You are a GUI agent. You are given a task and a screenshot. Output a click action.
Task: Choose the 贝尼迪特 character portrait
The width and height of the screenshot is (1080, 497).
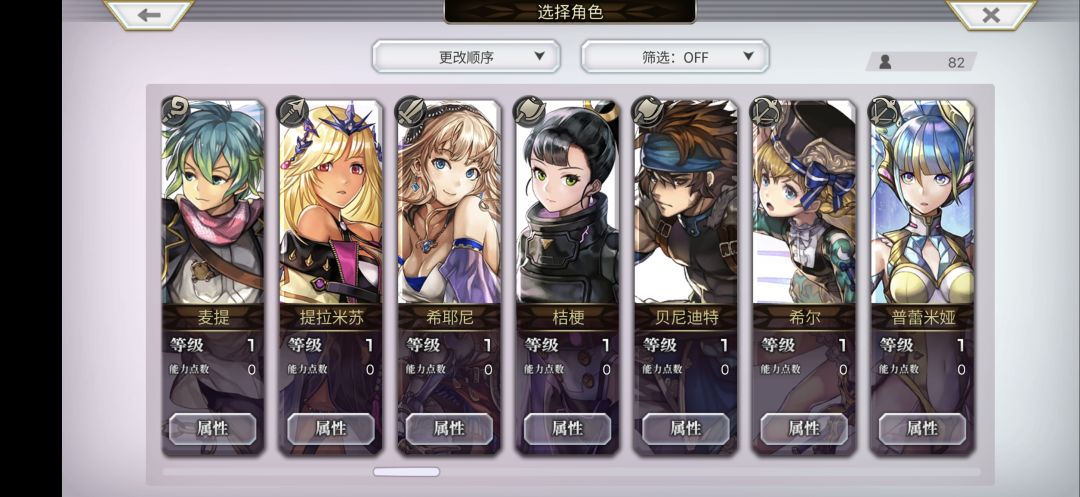[686, 202]
